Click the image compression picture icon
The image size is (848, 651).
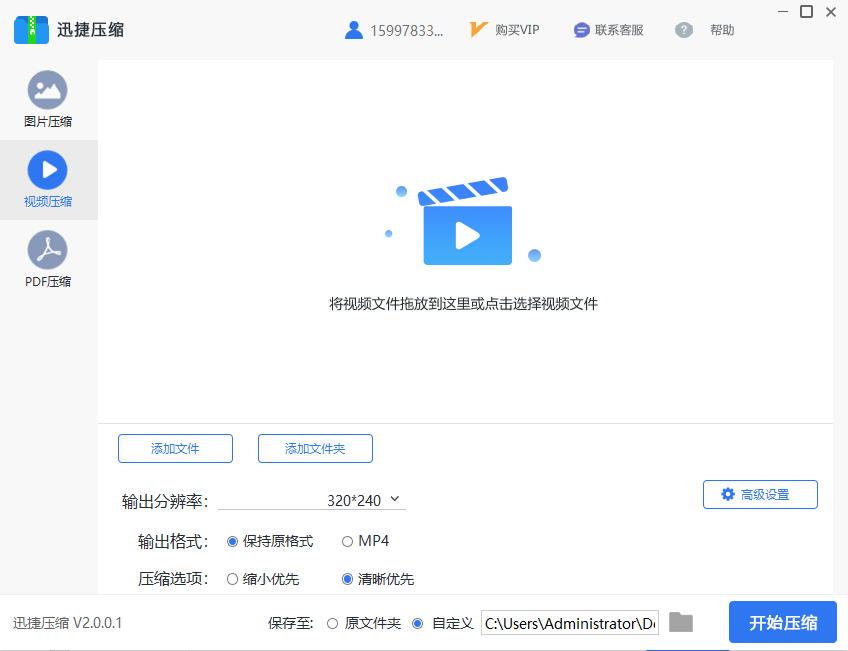(48, 90)
